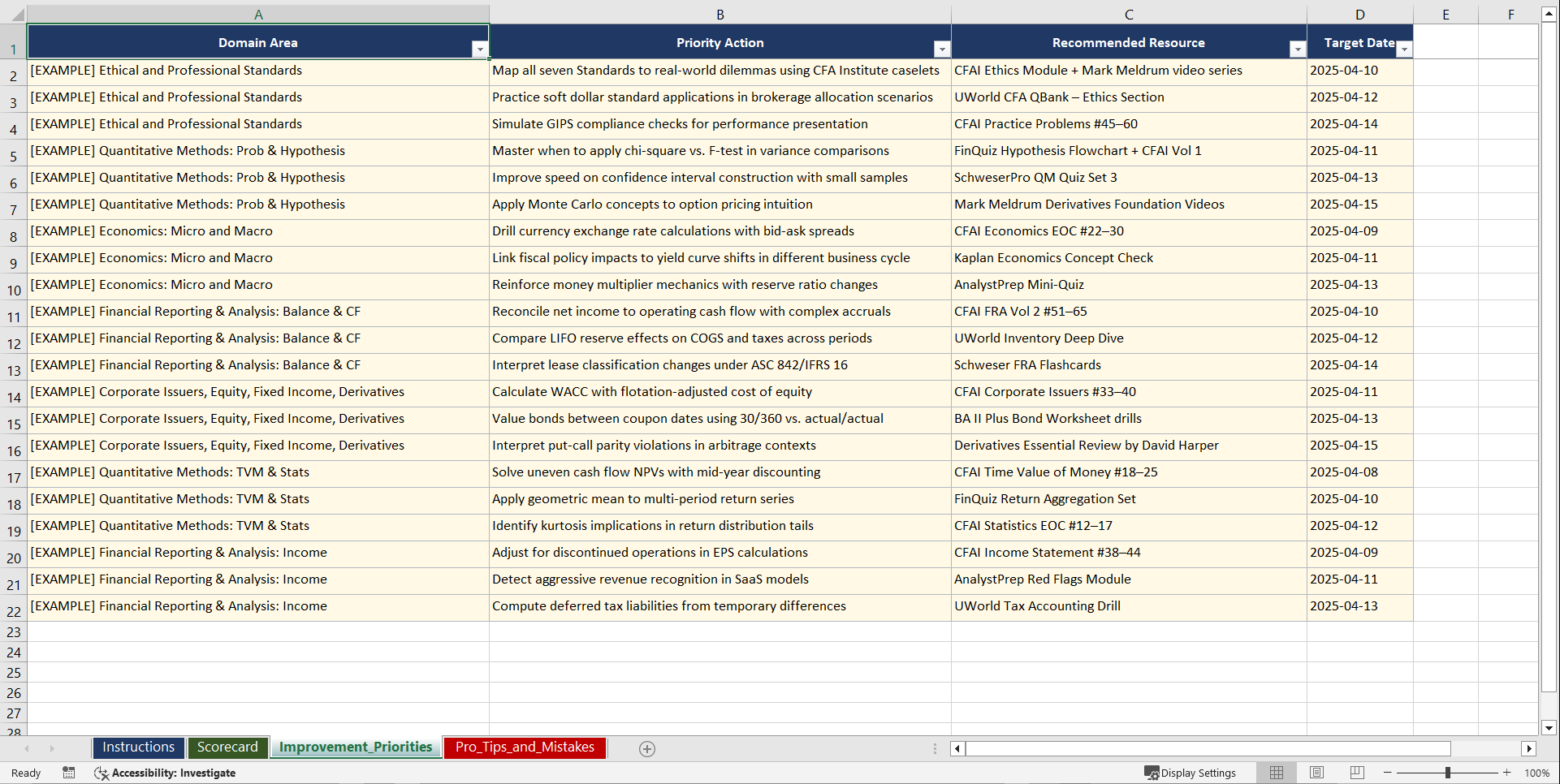Open Display Settings from the status bar

[x=1190, y=773]
